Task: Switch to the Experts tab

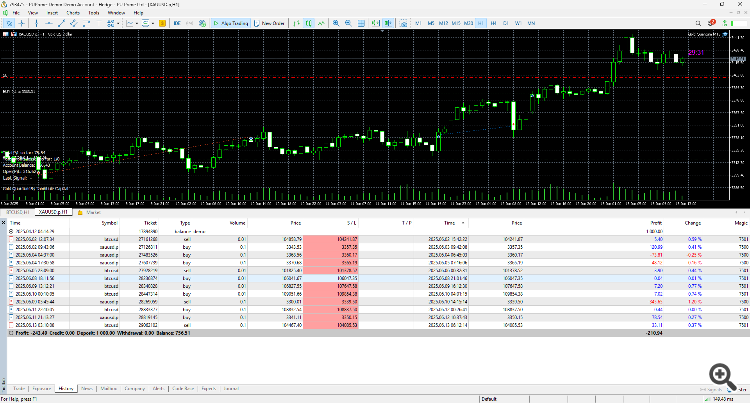Action: [209, 389]
